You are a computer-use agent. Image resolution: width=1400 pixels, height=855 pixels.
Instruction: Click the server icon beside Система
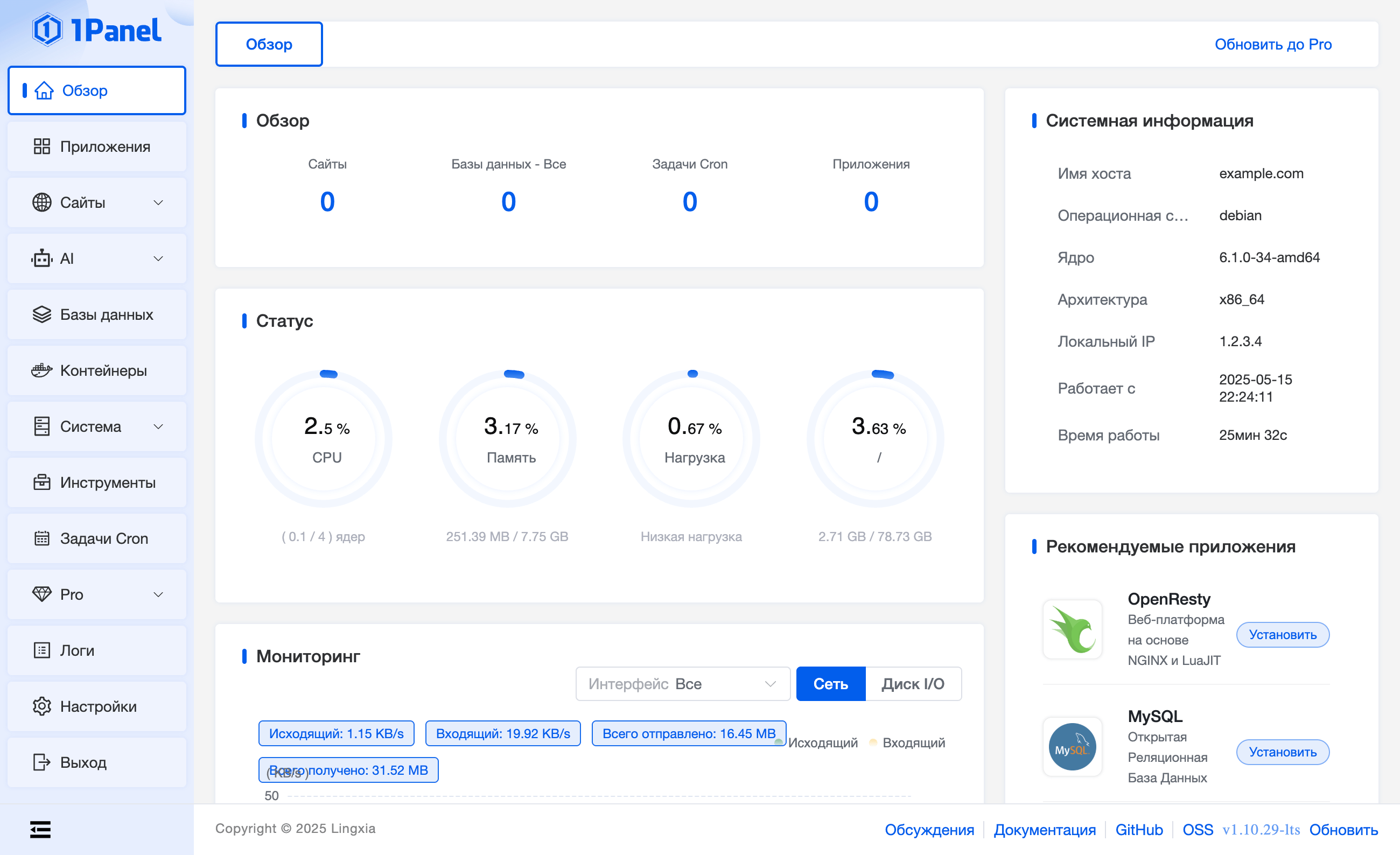point(41,426)
